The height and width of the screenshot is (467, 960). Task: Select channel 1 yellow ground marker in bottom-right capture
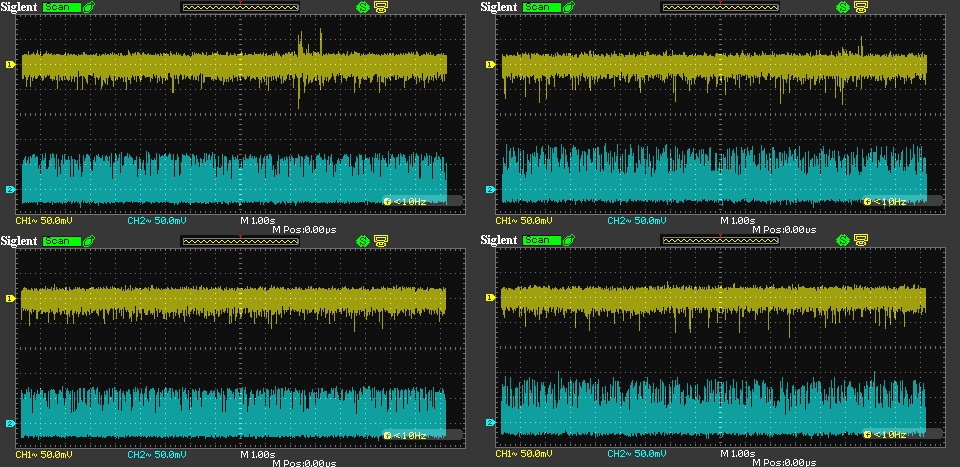point(490,298)
